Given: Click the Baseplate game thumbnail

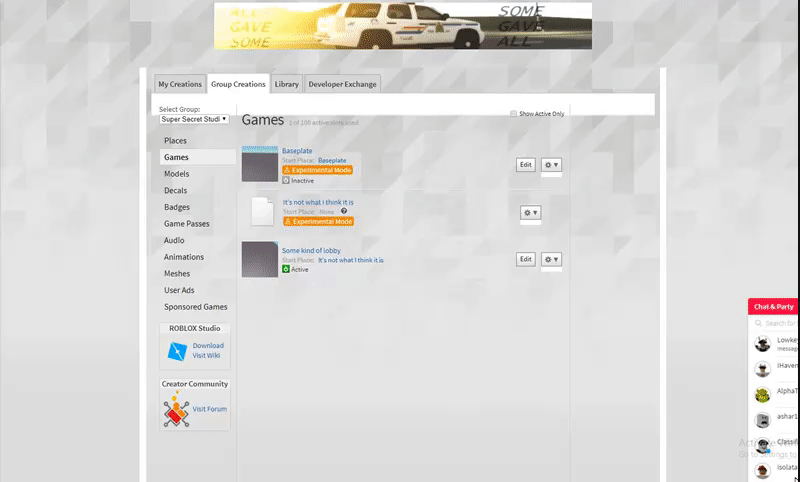Looking at the screenshot, I should (x=260, y=164).
